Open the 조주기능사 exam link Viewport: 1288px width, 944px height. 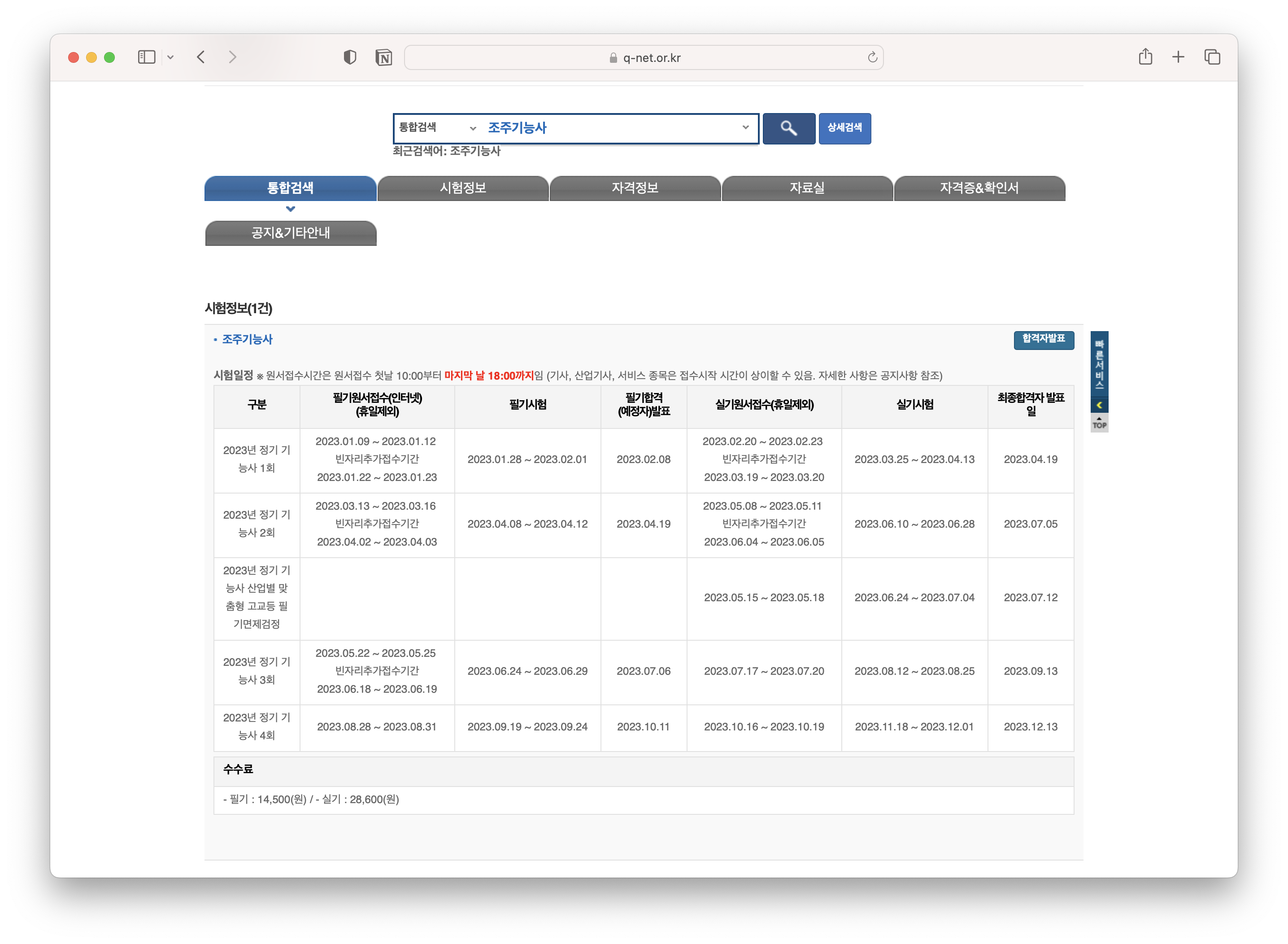pyautogui.click(x=247, y=340)
